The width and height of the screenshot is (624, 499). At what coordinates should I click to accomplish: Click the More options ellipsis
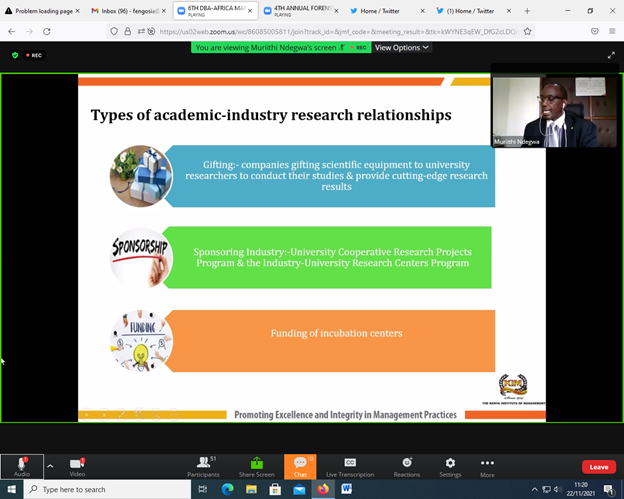487,465
